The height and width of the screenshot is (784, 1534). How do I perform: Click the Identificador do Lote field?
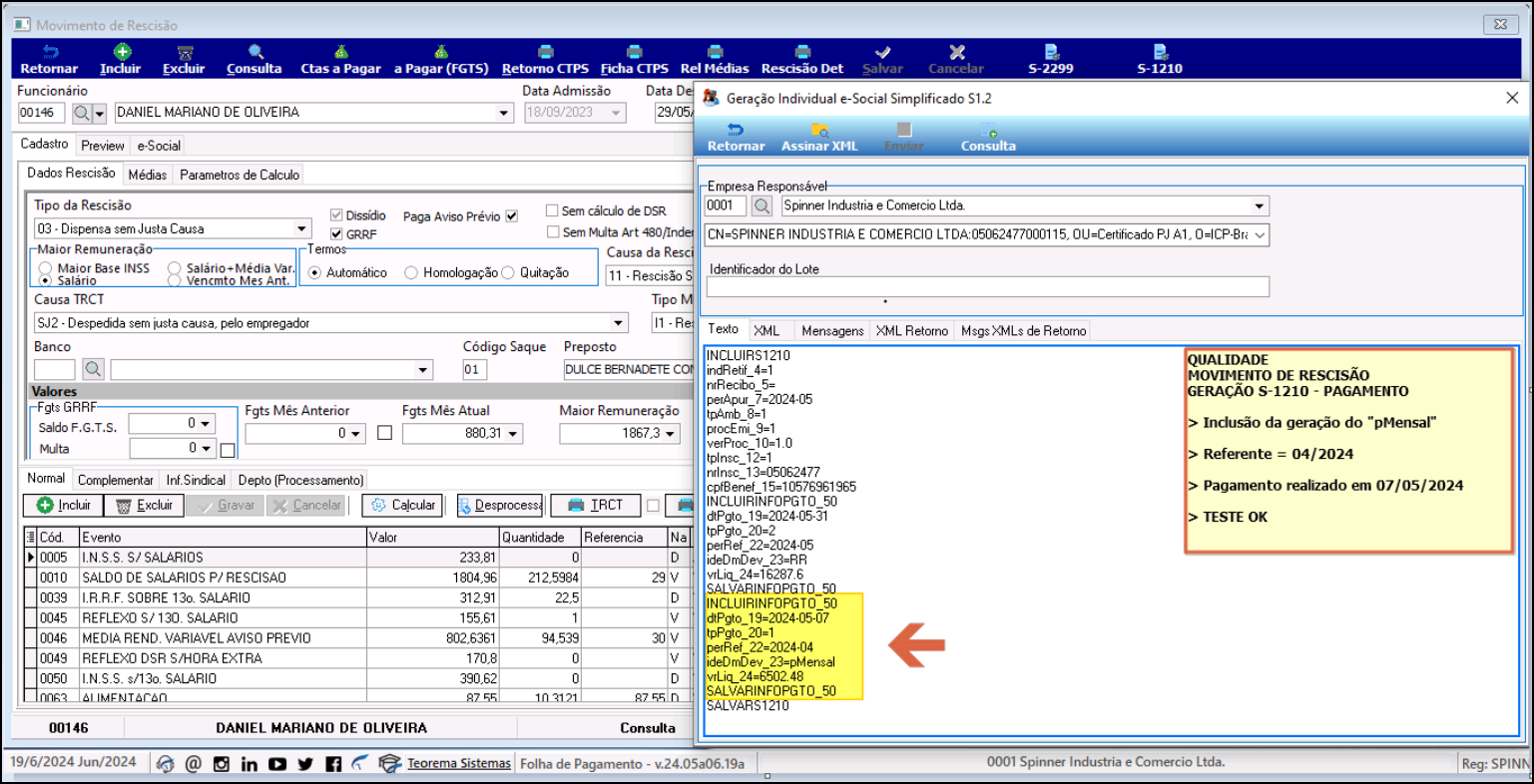point(988,287)
